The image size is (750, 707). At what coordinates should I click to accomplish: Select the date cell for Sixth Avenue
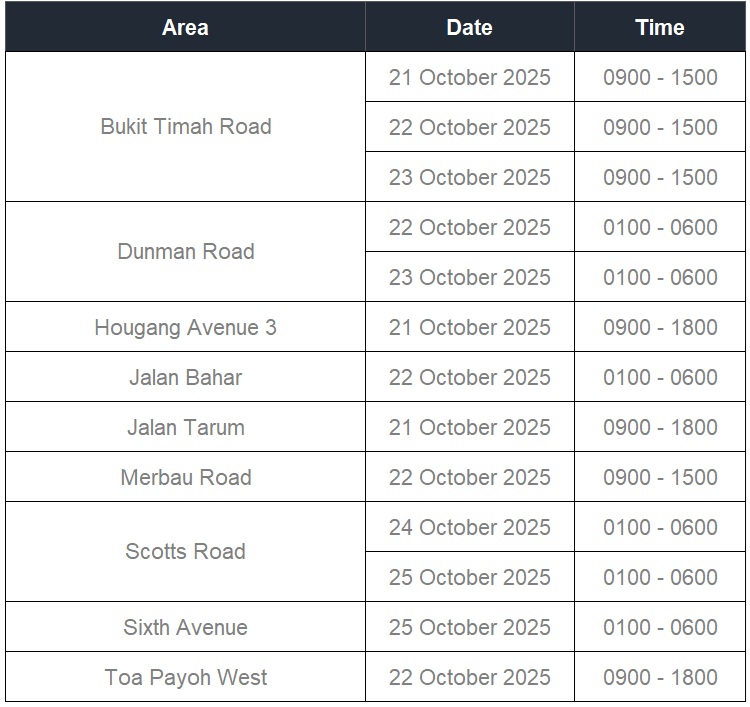coord(469,627)
